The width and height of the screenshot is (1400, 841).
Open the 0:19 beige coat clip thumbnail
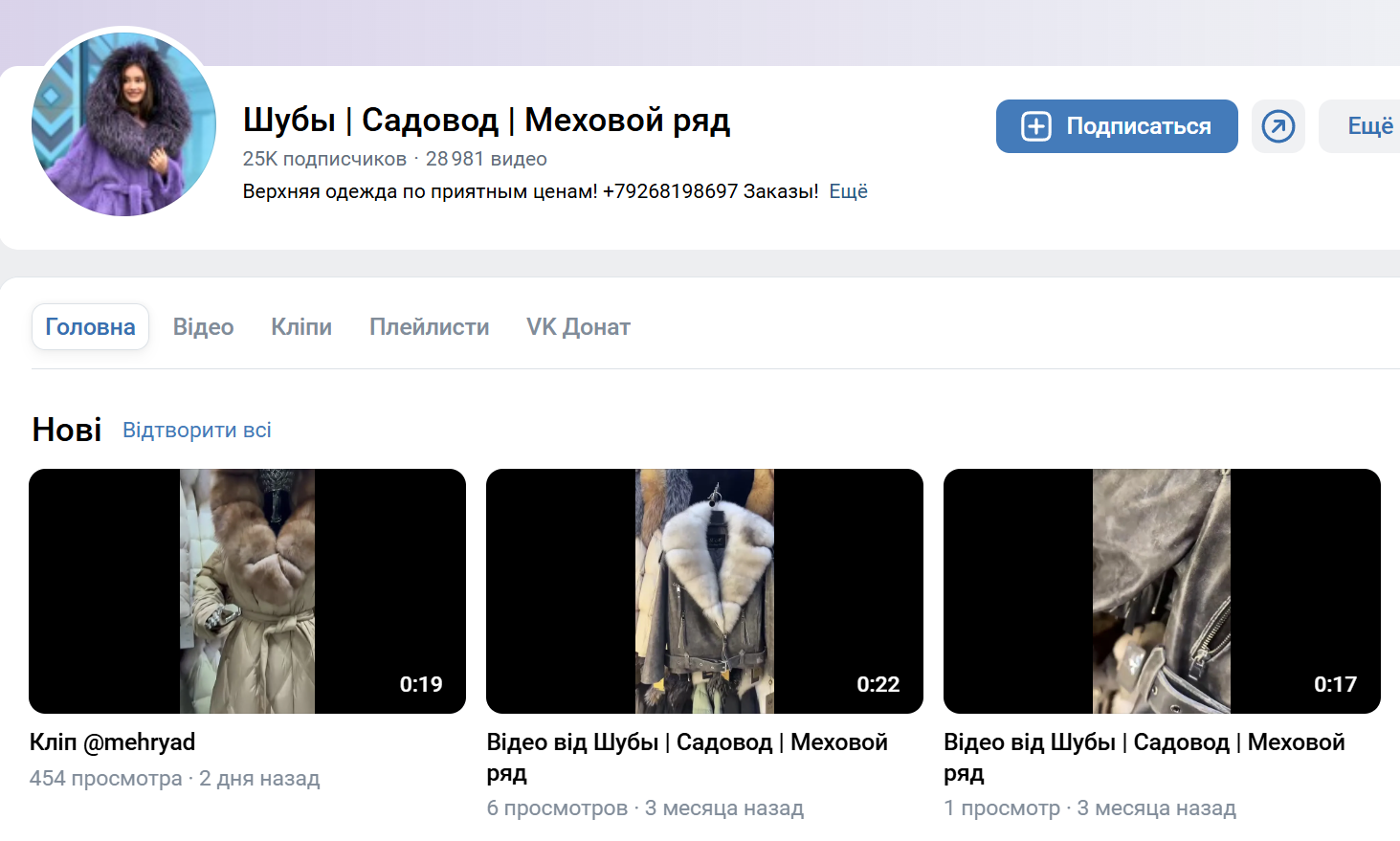(247, 591)
